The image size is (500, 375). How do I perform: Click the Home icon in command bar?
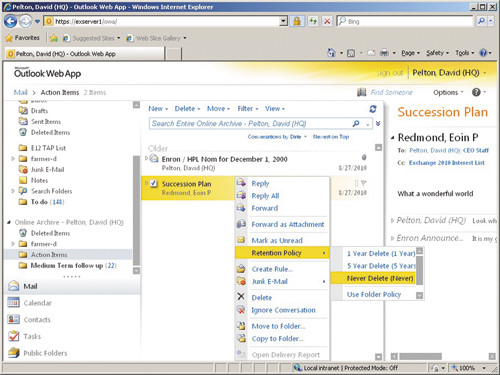pos(331,53)
